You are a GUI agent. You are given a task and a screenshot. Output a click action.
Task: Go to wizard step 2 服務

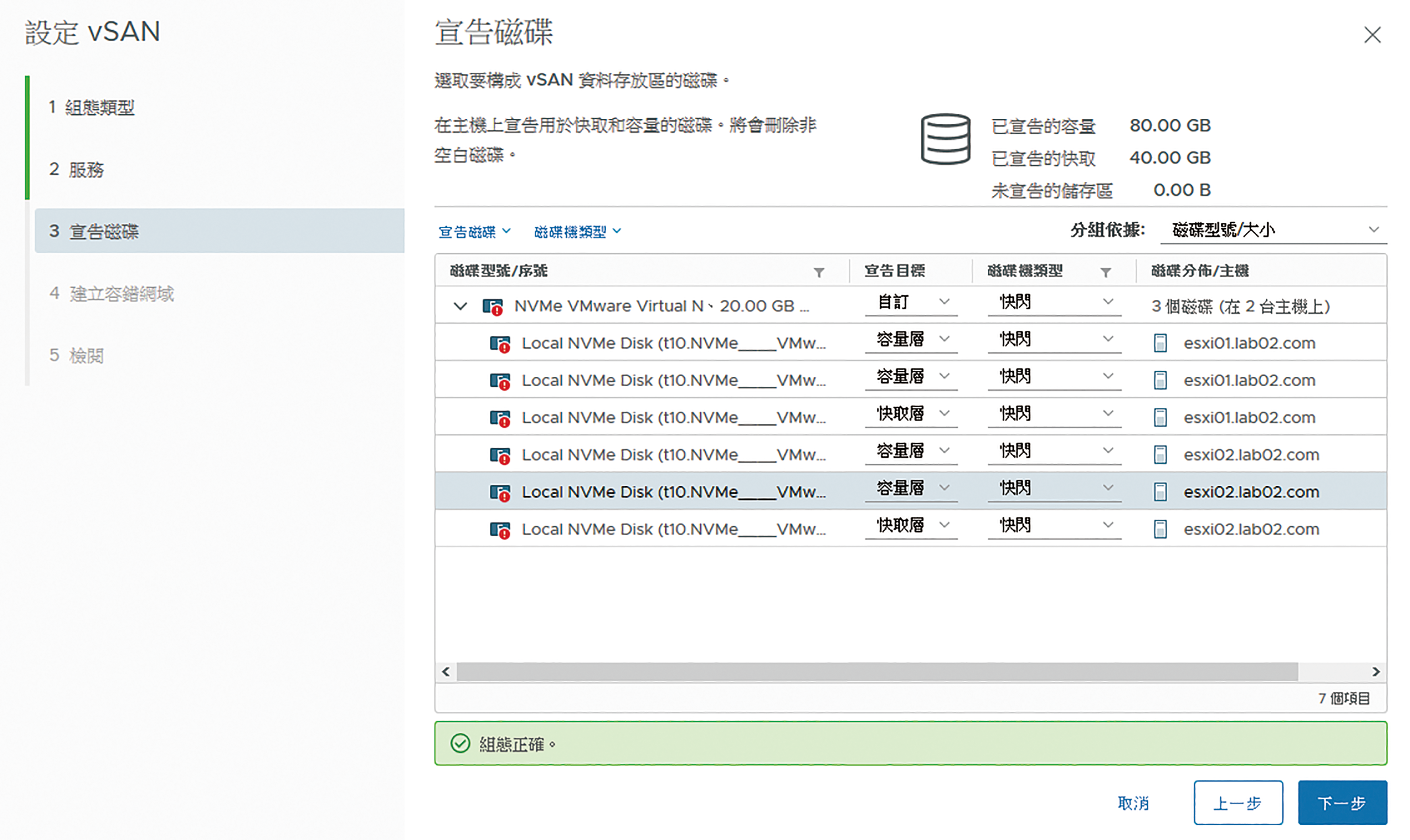coord(76,169)
